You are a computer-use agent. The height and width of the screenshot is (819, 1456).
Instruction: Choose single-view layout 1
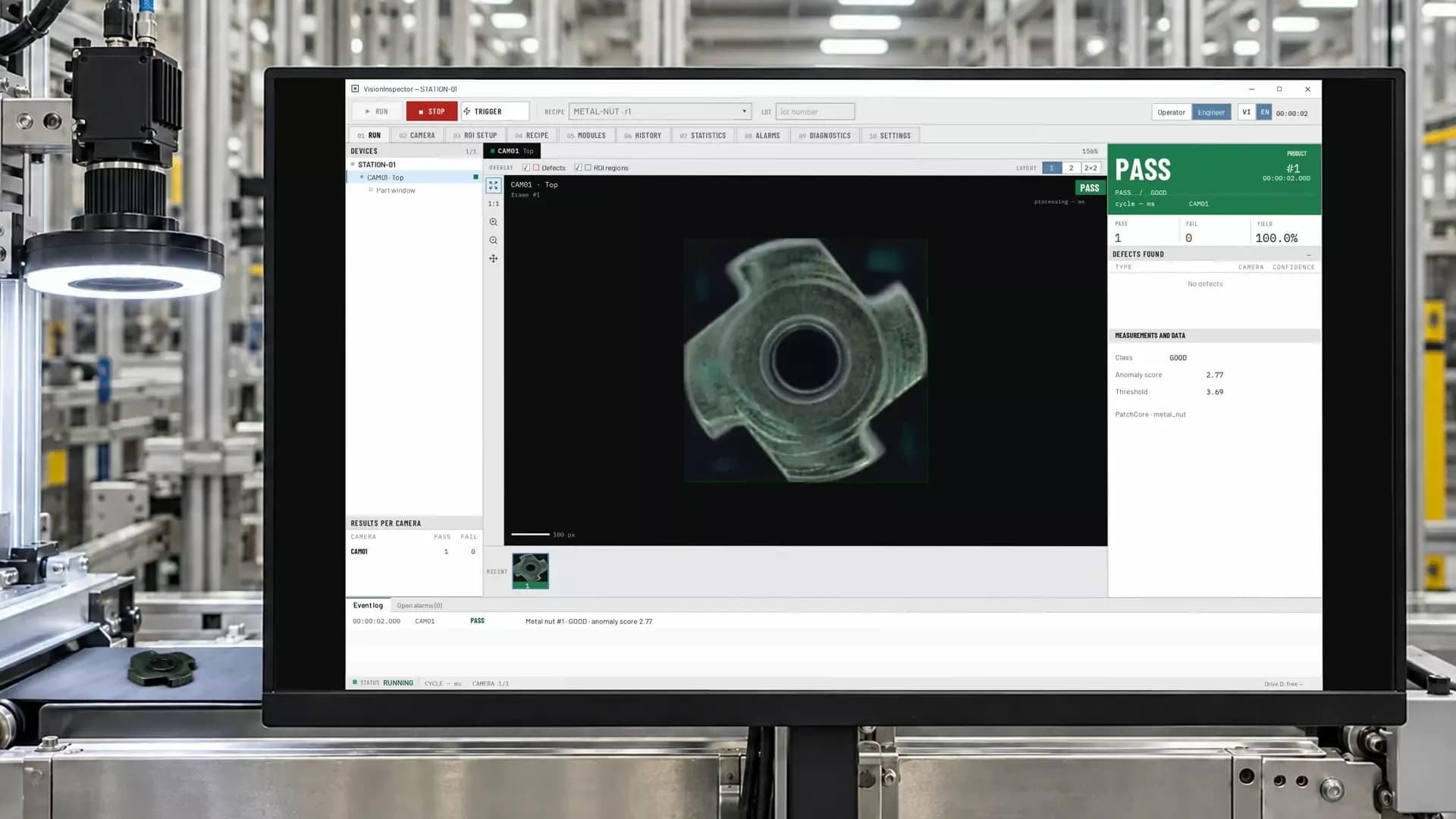pos(1051,168)
